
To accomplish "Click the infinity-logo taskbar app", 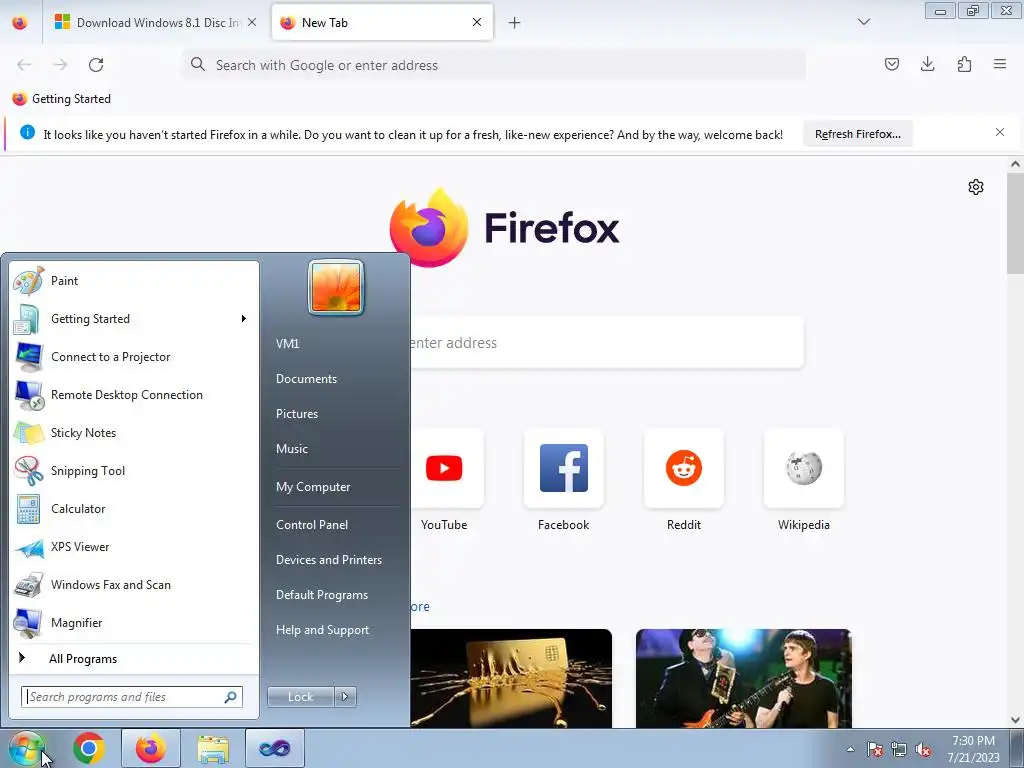I will pos(275,748).
